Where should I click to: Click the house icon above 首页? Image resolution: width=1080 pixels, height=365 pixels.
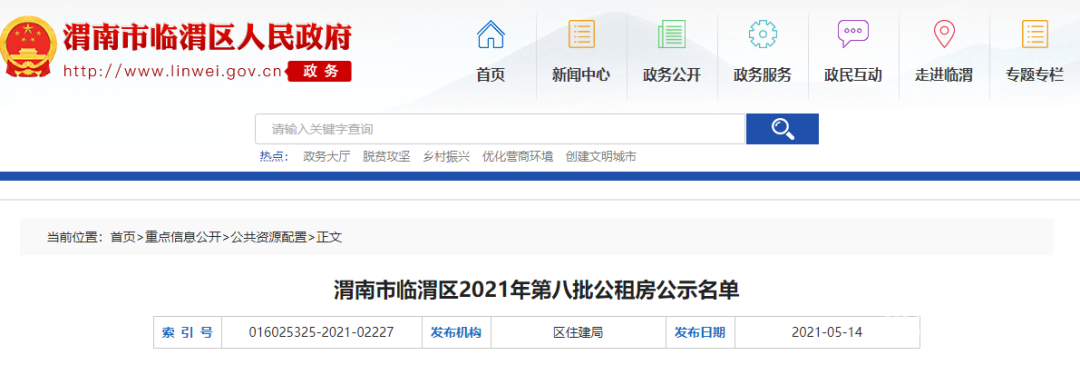[x=490, y=34]
